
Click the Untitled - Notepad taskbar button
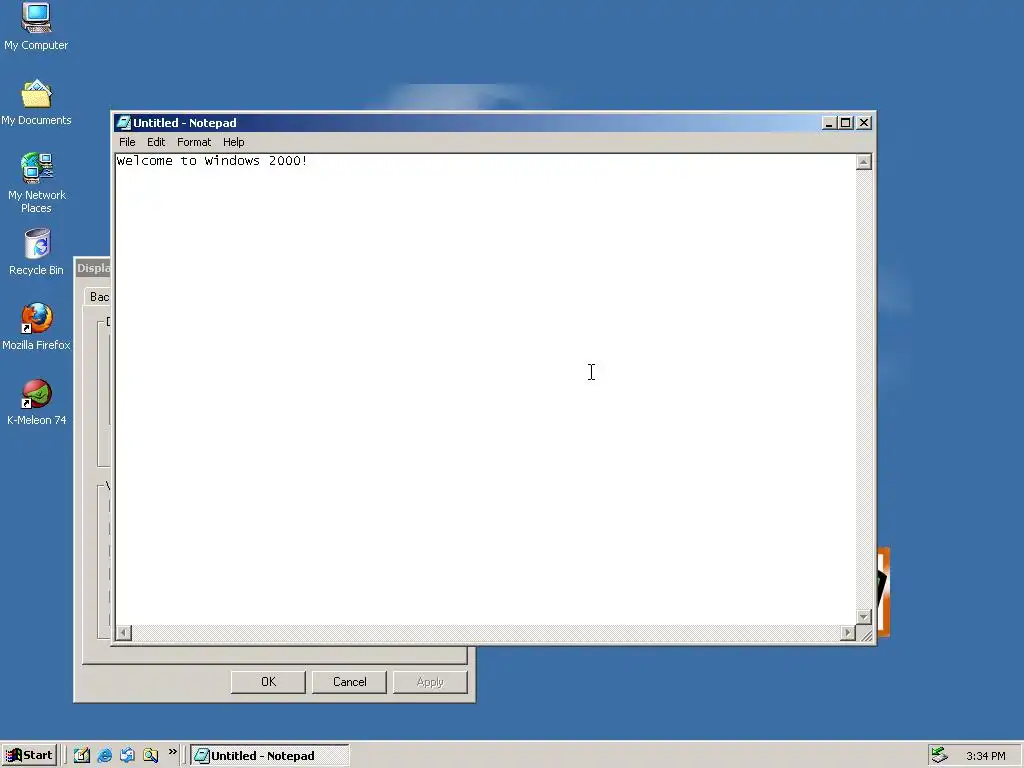tap(270, 756)
